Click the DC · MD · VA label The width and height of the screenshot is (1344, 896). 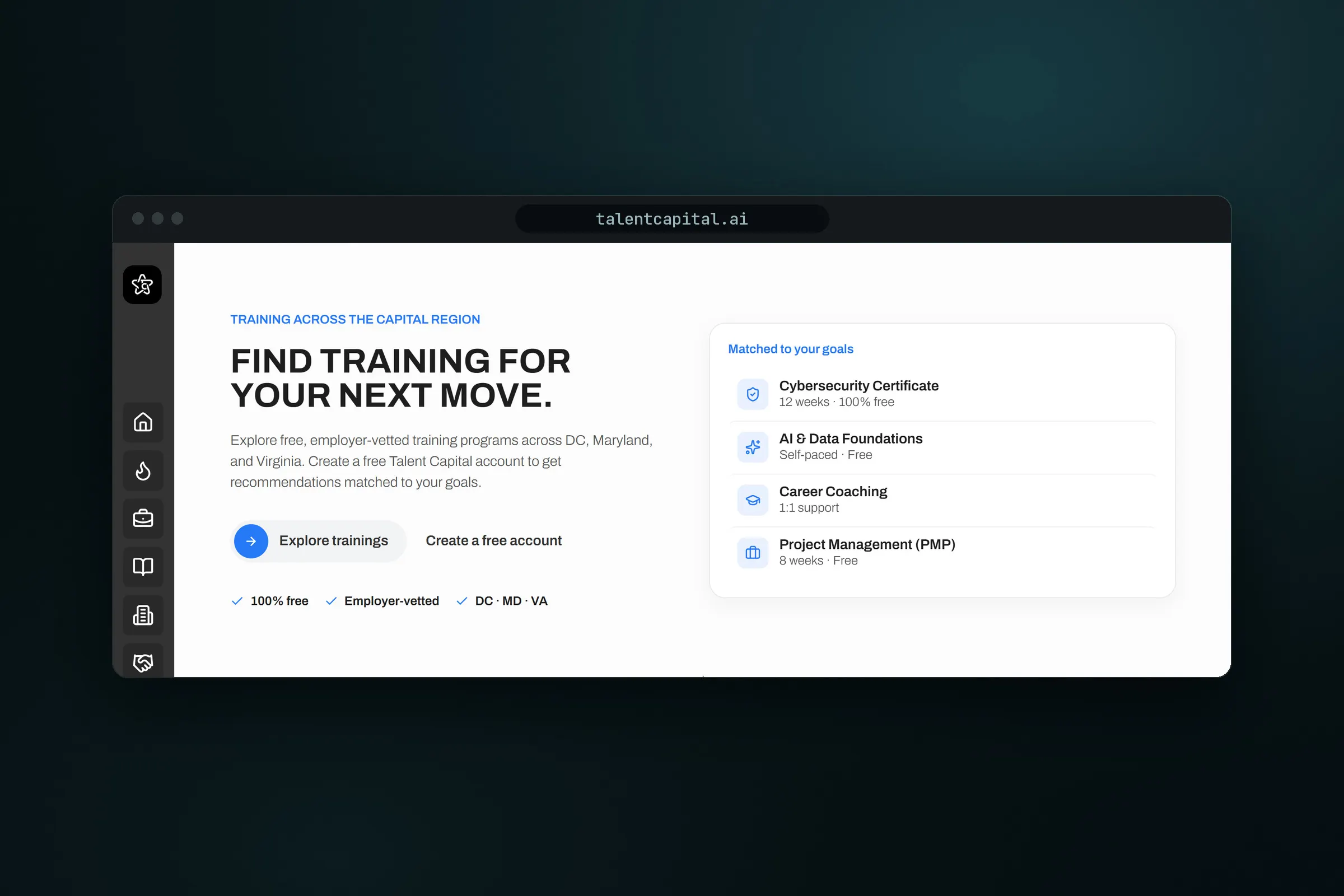502,601
